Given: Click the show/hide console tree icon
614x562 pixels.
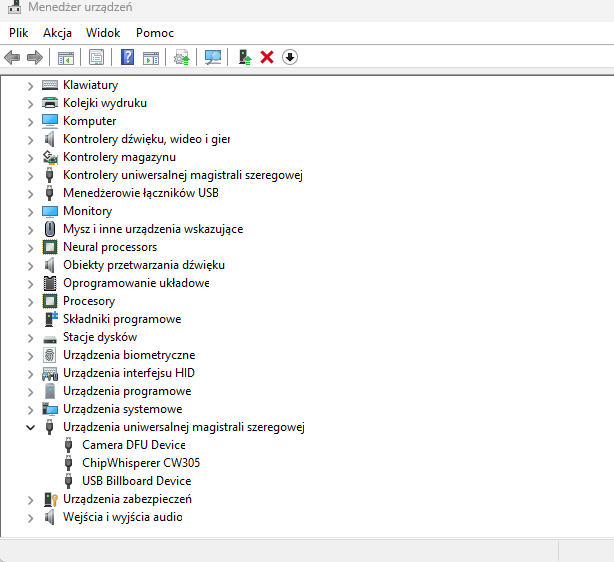Looking at the screenshot, I should tap(66, 57).
